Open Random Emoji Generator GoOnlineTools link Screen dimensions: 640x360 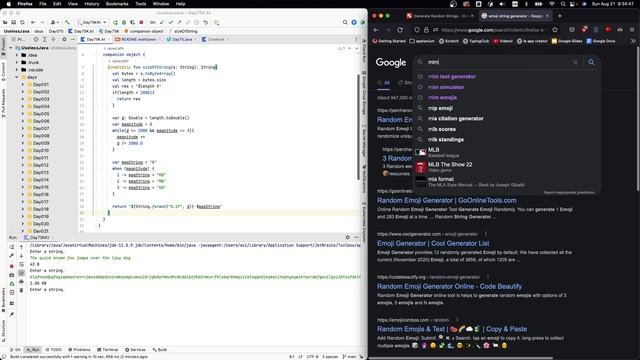tap(447, 200)
